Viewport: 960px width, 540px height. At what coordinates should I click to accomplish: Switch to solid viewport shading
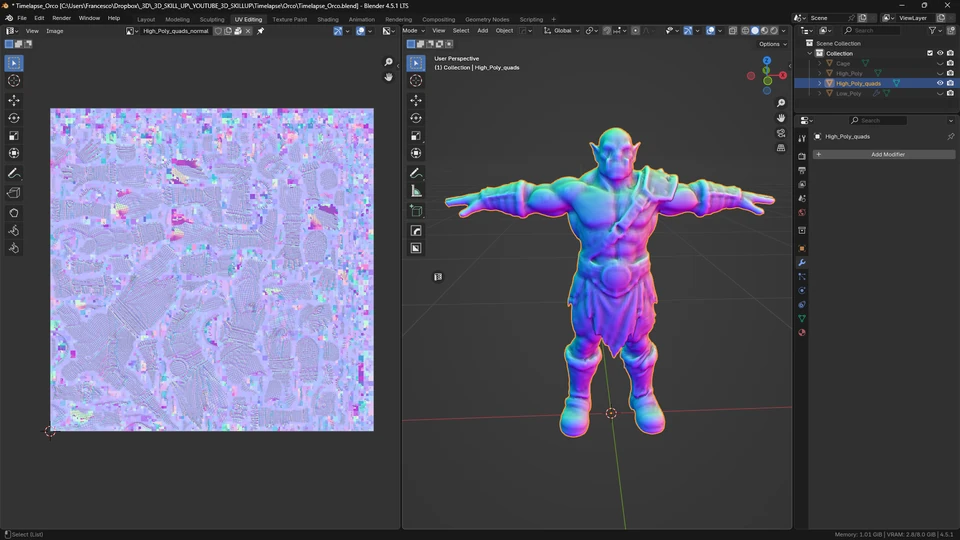(755, 31)
